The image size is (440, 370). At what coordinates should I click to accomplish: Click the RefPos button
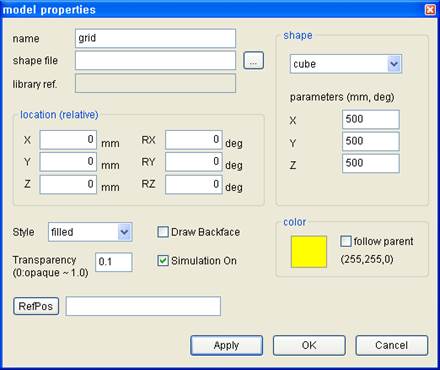[36, 306]
